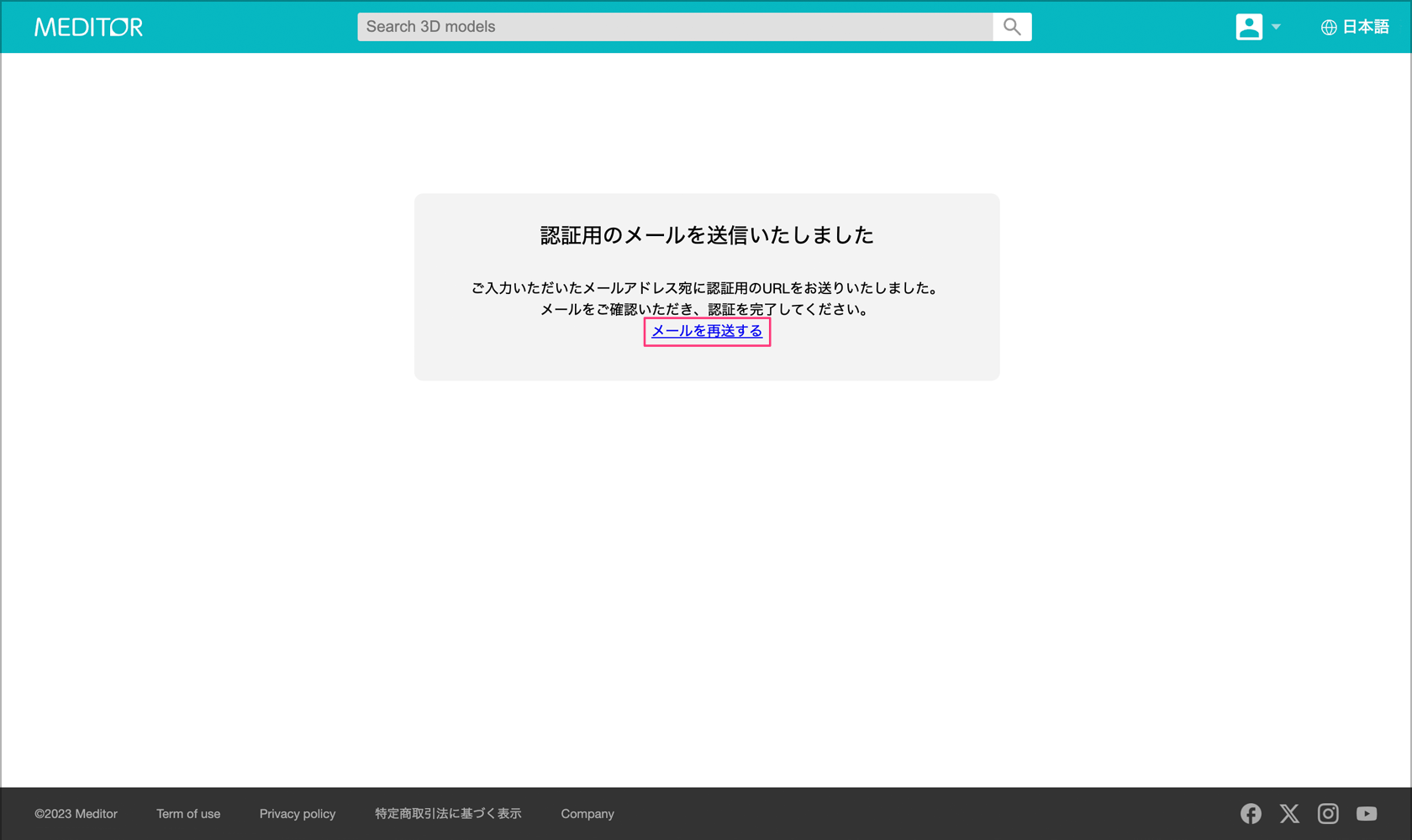Click the ©2023 Meditor copyright text

click(76, 814)
